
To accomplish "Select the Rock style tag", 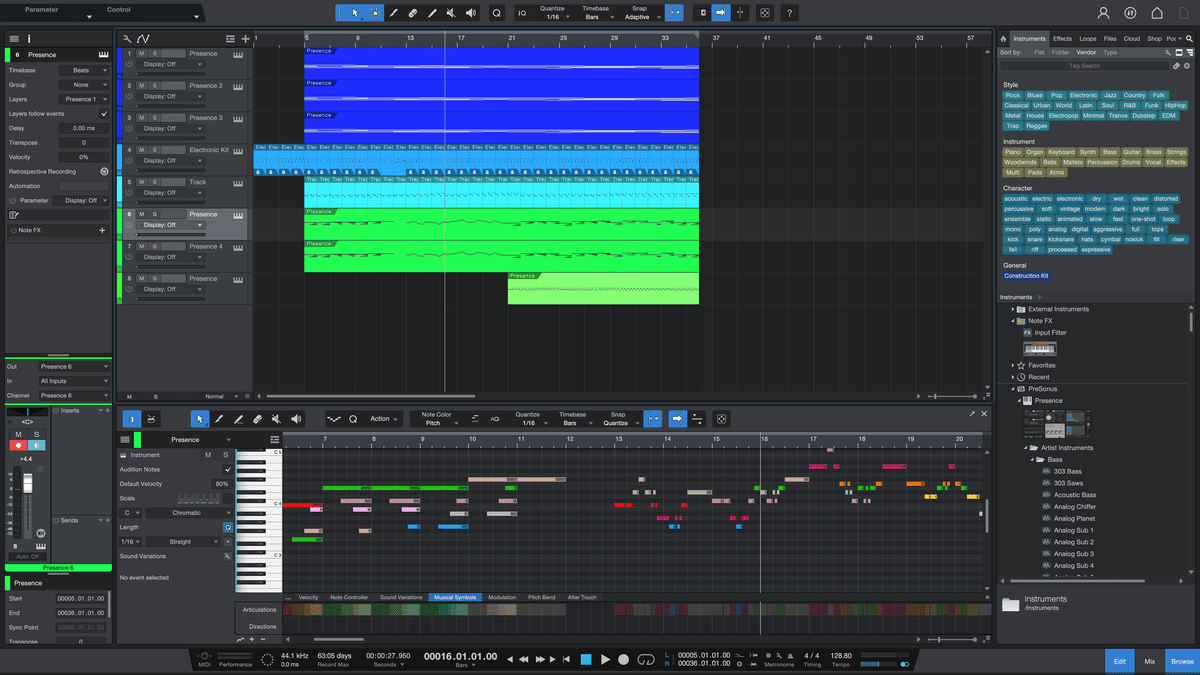I will coord(1013,95).
